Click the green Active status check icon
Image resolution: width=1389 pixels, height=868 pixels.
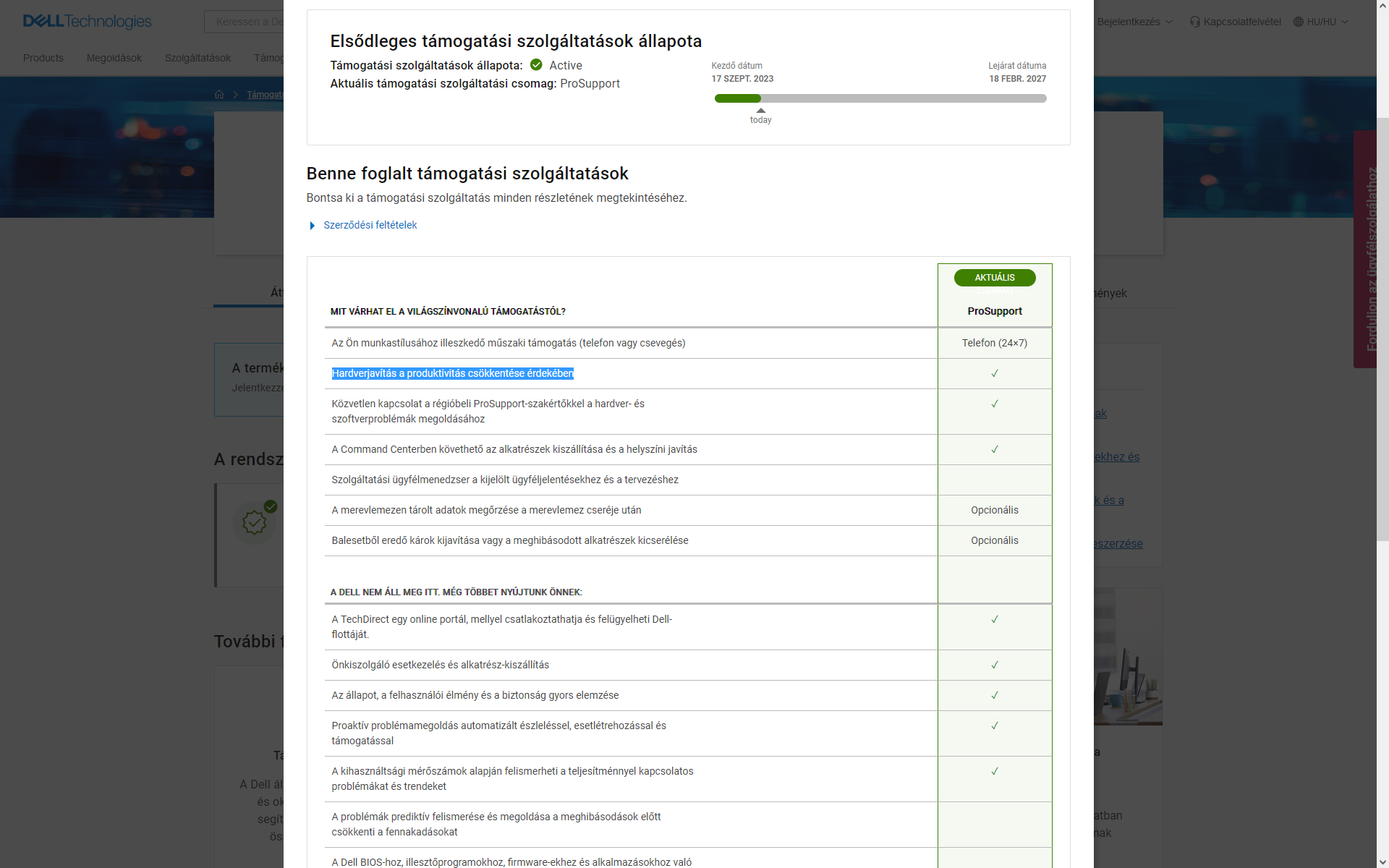pos(536,65)
